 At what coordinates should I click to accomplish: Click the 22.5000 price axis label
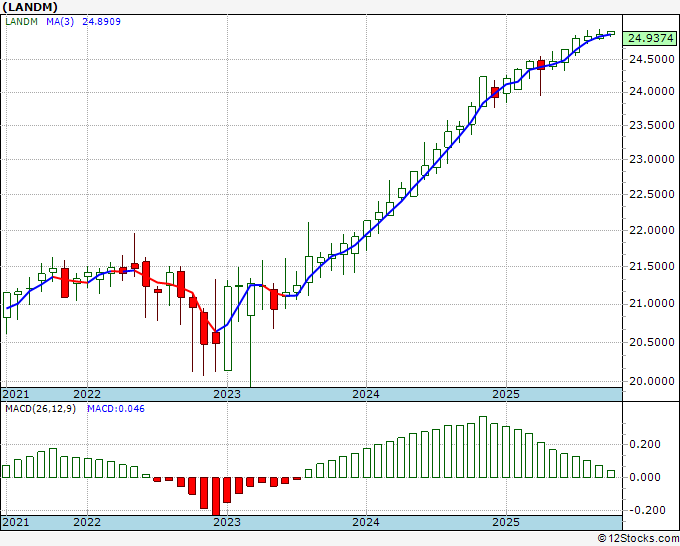tap(652, 194)
